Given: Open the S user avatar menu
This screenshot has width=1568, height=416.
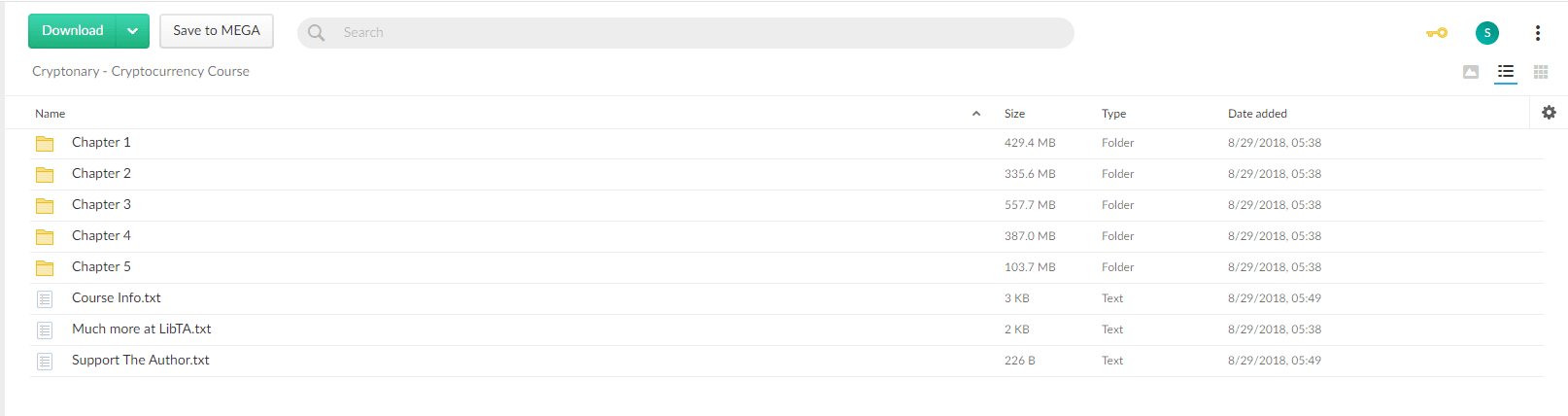Looking at the screenshot, I should pyautogui.click(x=1486, y=33).
